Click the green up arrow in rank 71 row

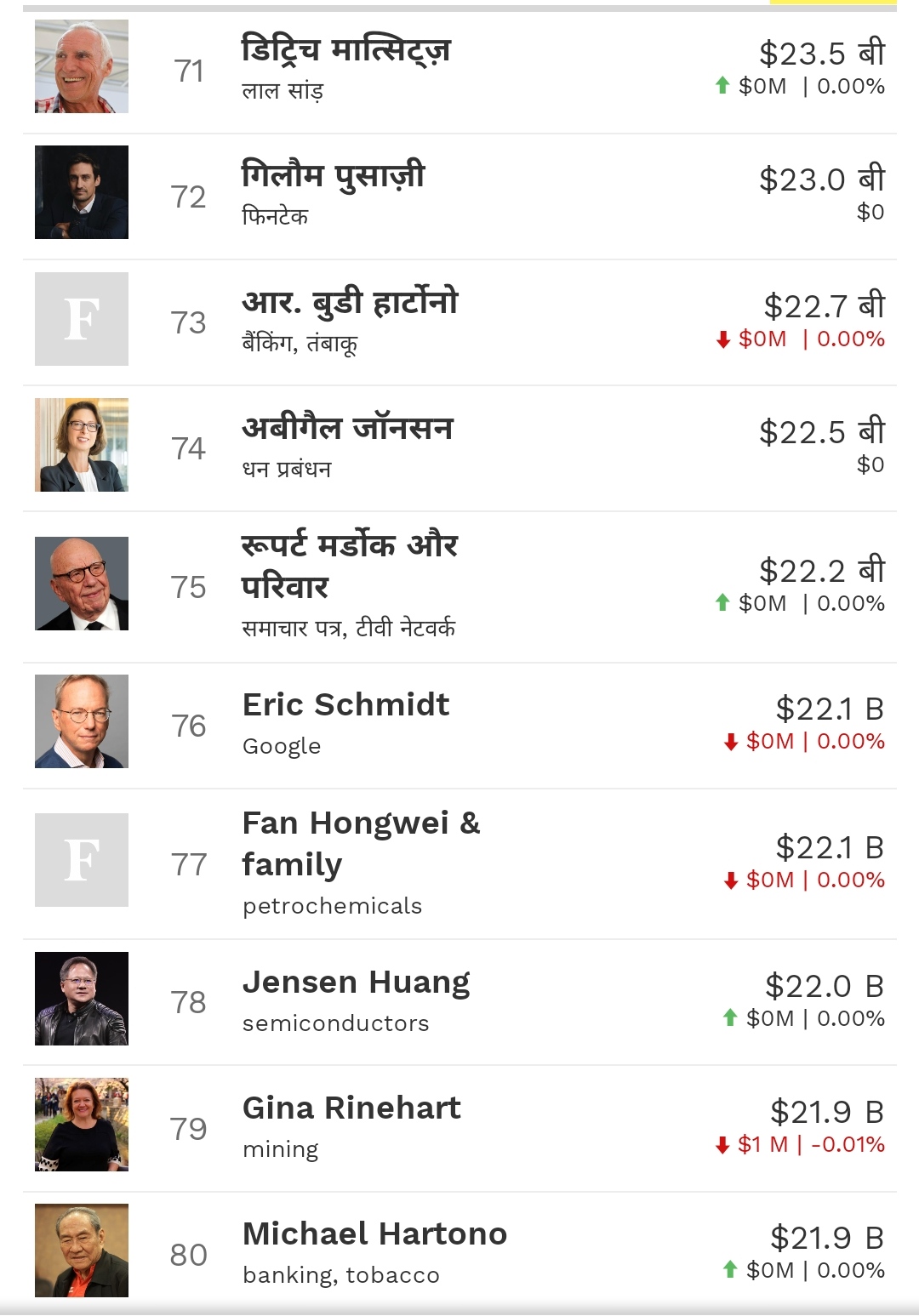click(x=722, y=86)
